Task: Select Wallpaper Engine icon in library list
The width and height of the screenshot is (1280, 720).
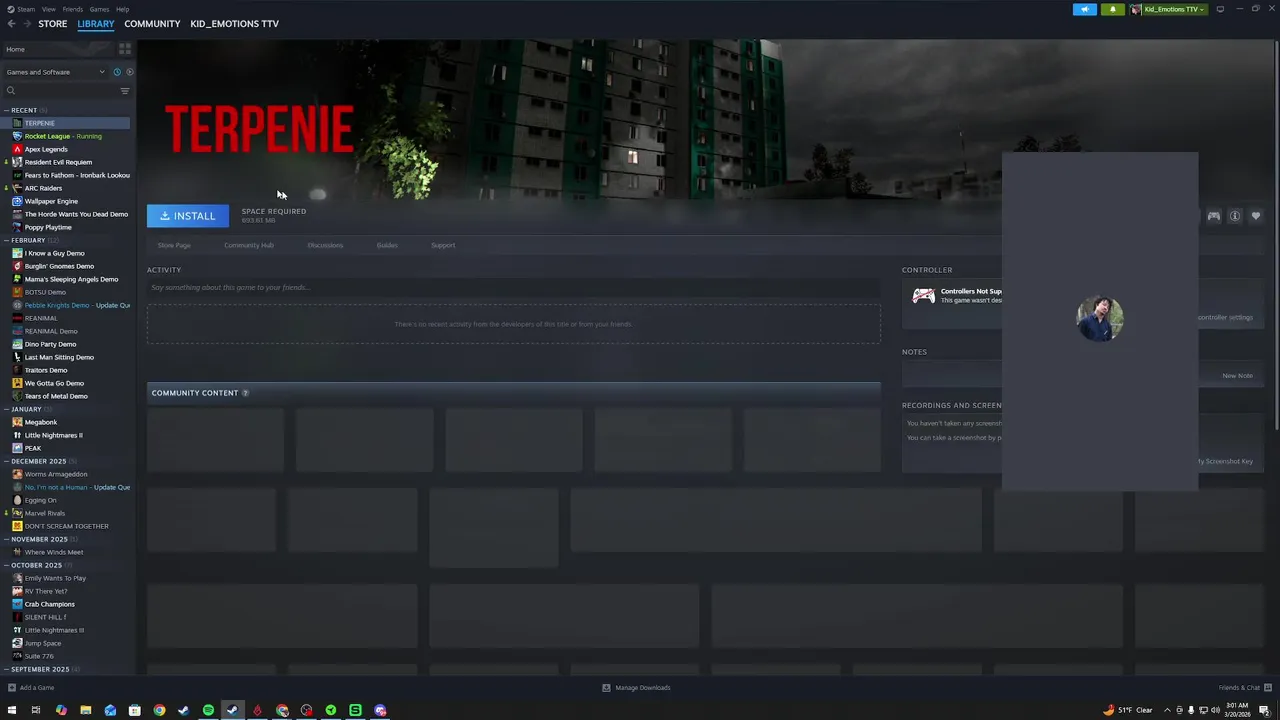Action: tap(17, 201)
